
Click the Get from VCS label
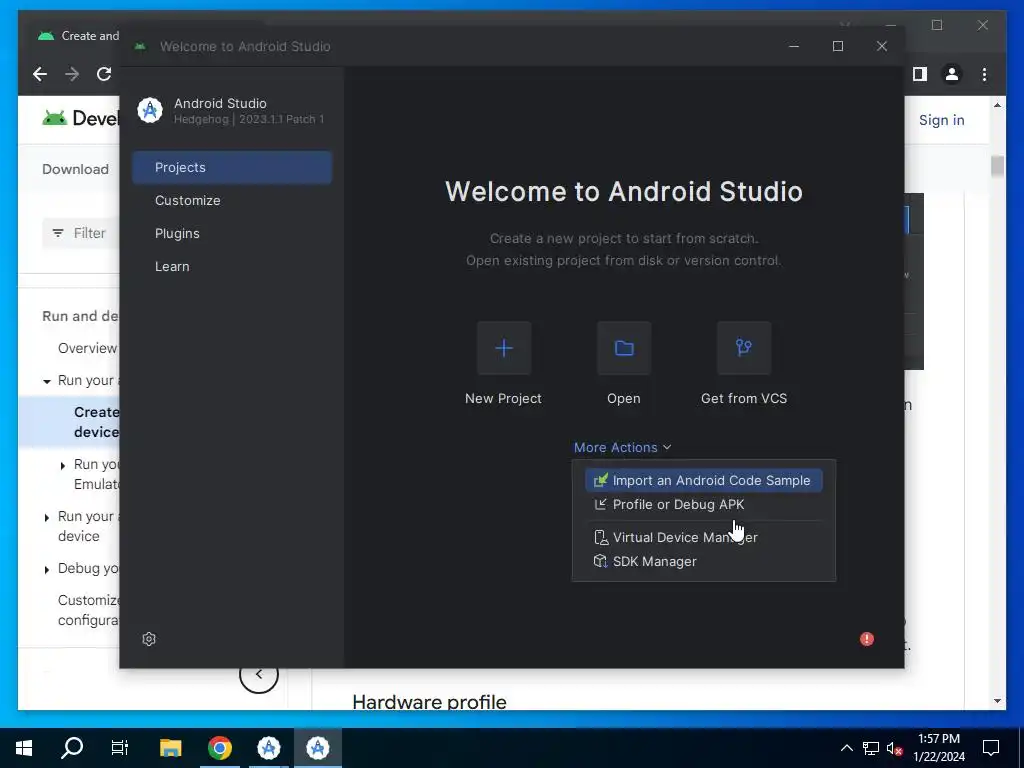pyautogui.click(x=744, y=398)
